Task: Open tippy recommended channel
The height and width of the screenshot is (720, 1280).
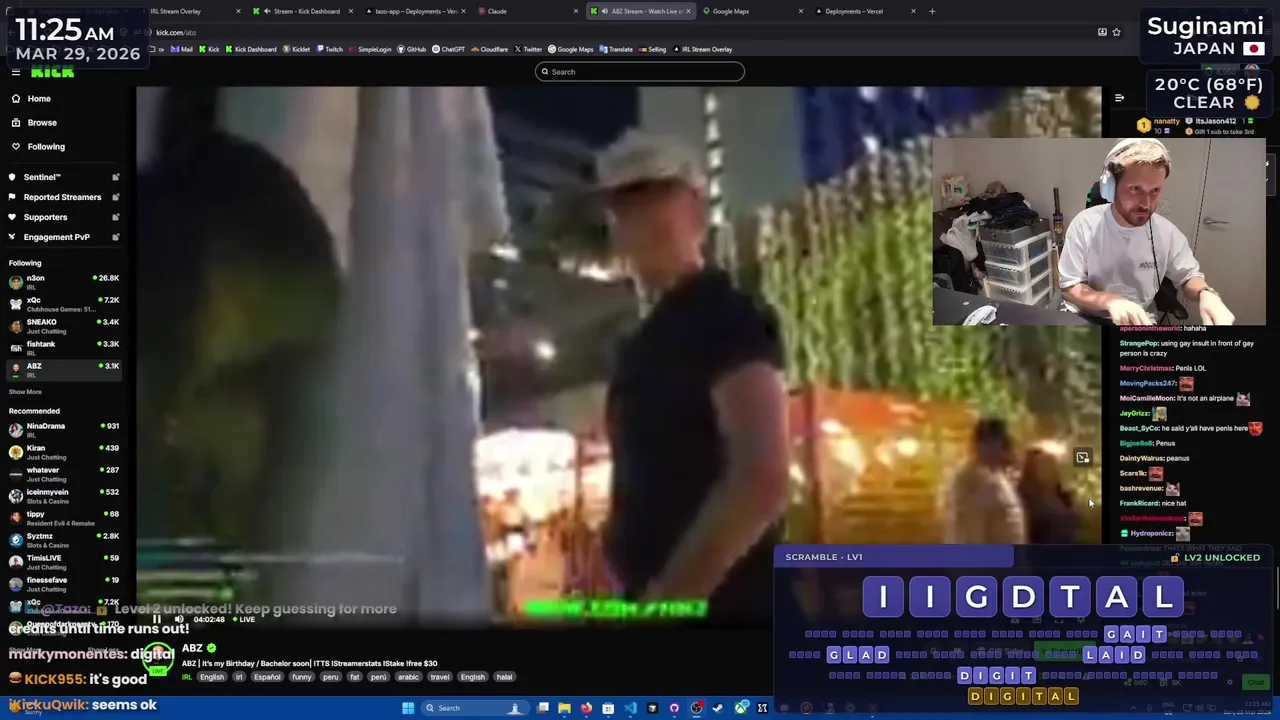Action: [64, 517]
